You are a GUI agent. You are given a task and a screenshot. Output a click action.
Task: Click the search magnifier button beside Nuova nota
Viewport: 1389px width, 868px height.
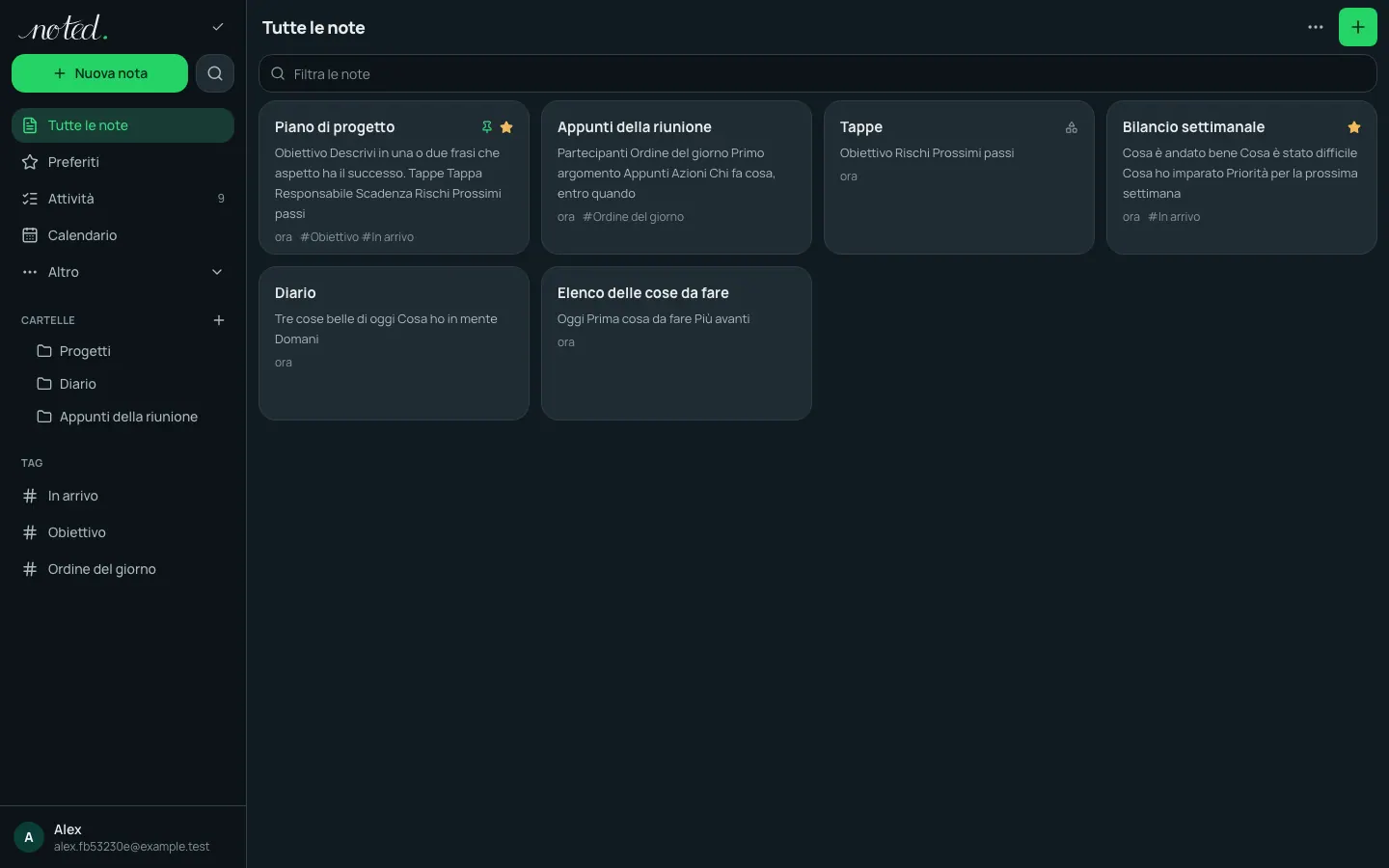point(215,73)
